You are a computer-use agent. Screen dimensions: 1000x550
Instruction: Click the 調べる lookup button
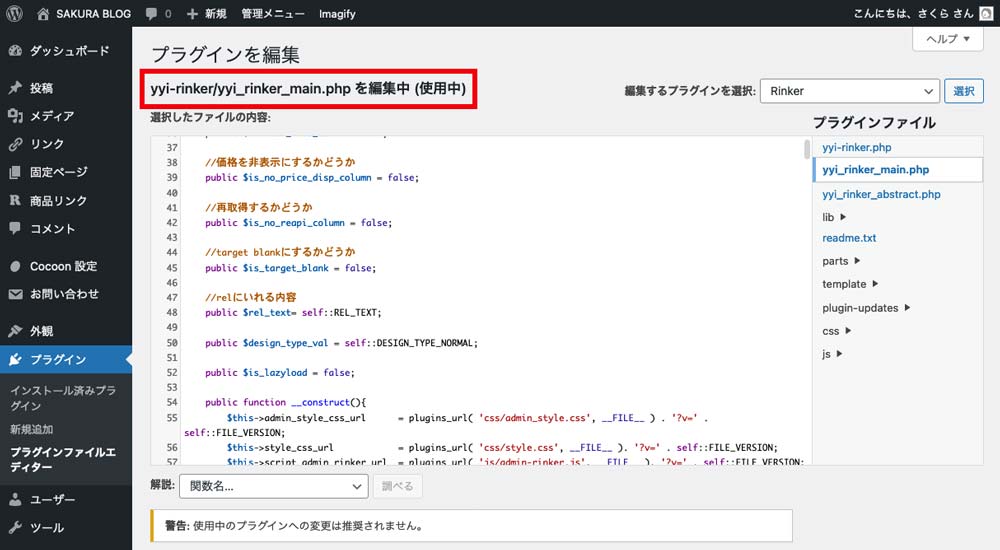click(x=397, y=486)
